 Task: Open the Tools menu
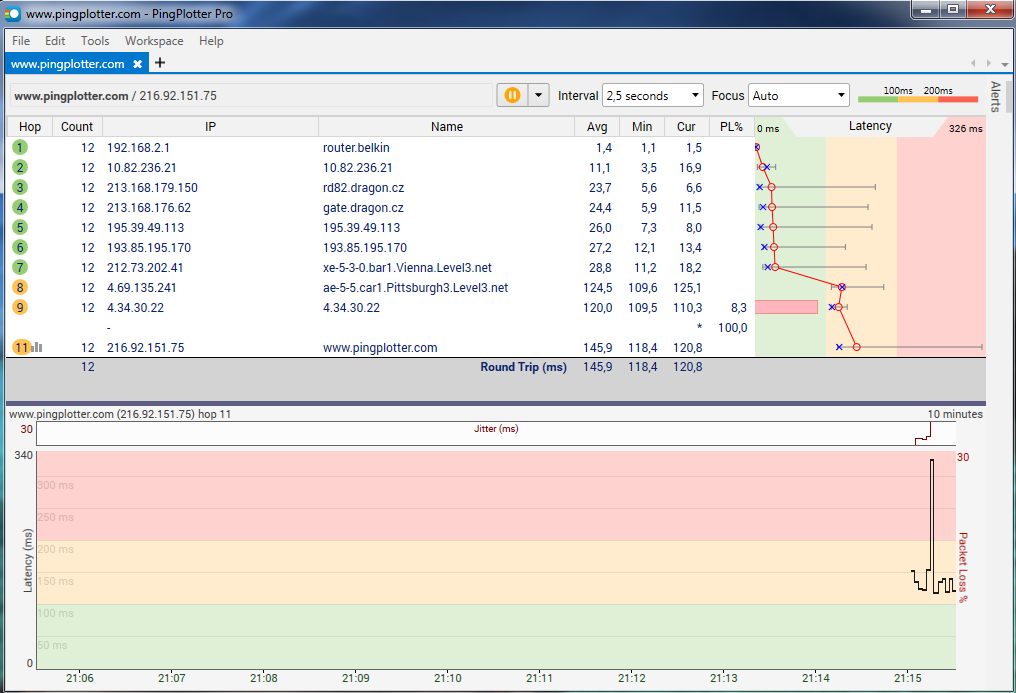coord(95,41)
